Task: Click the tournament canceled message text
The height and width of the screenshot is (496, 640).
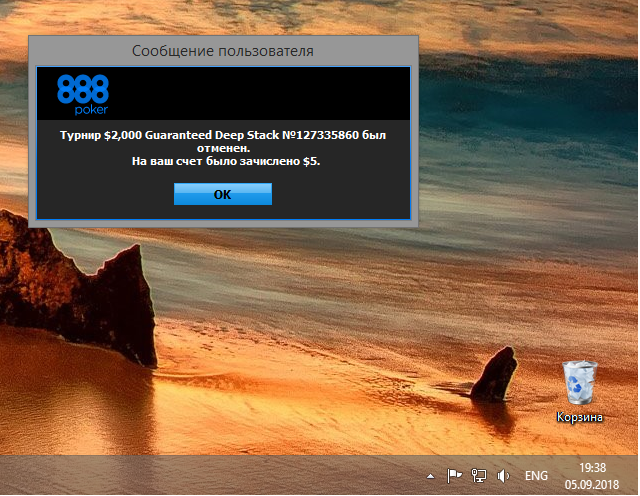Action: 223,141
